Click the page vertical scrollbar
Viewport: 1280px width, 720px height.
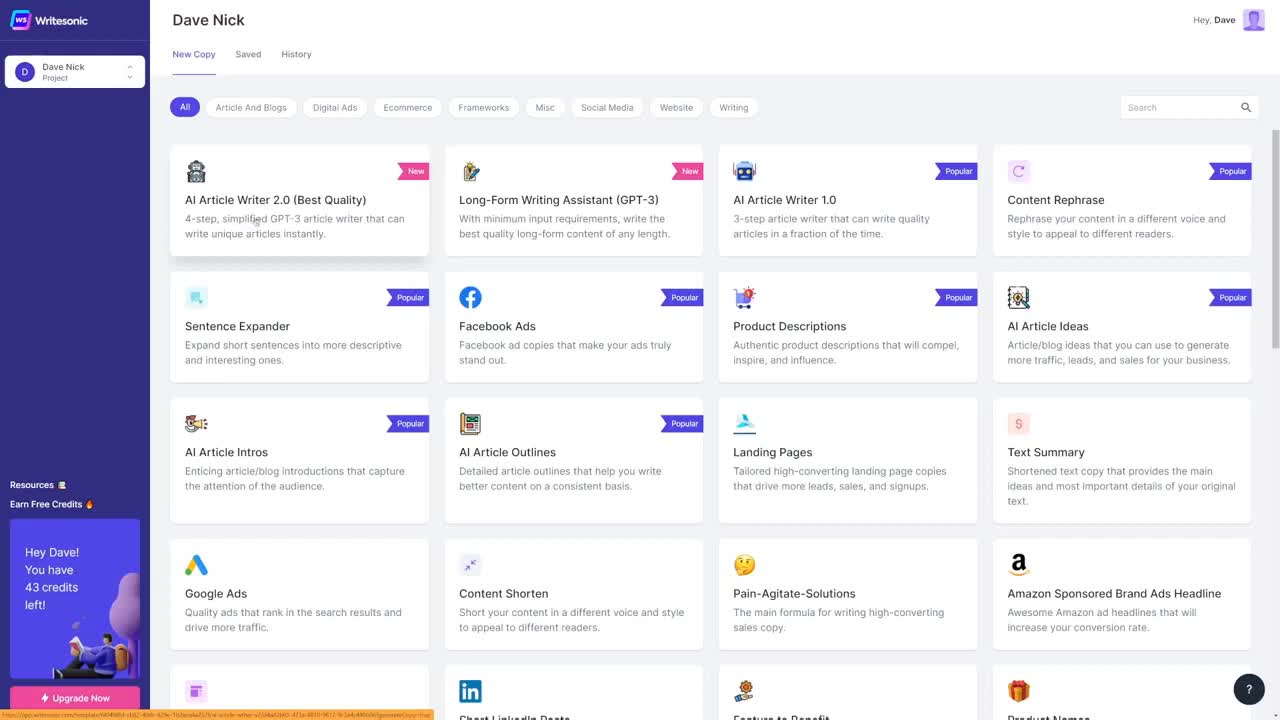1275,240
